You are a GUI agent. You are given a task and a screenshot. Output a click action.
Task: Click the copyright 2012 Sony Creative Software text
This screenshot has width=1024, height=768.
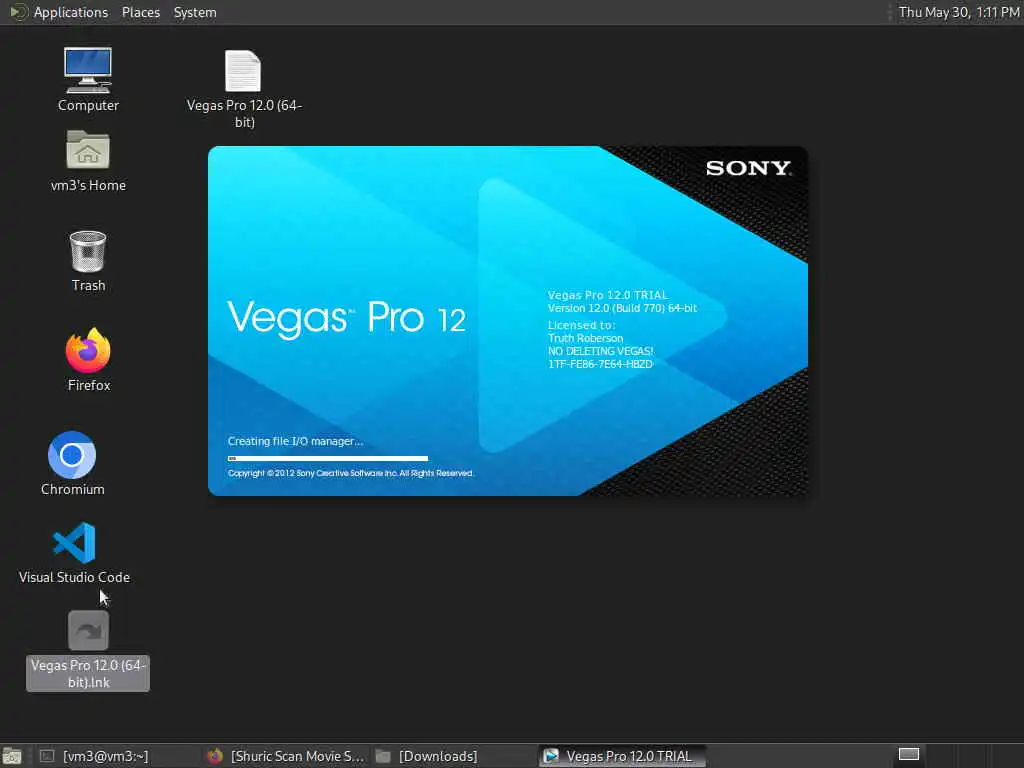[351, 473]
